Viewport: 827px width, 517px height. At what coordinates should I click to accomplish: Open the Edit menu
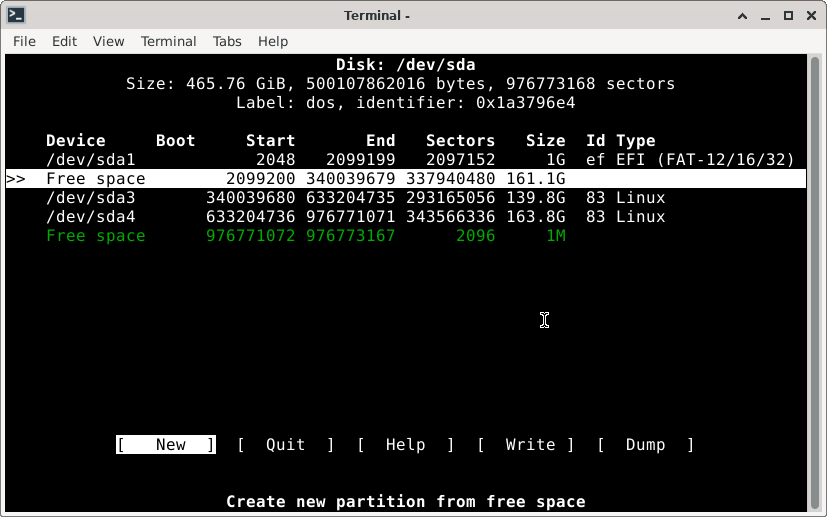64,41
